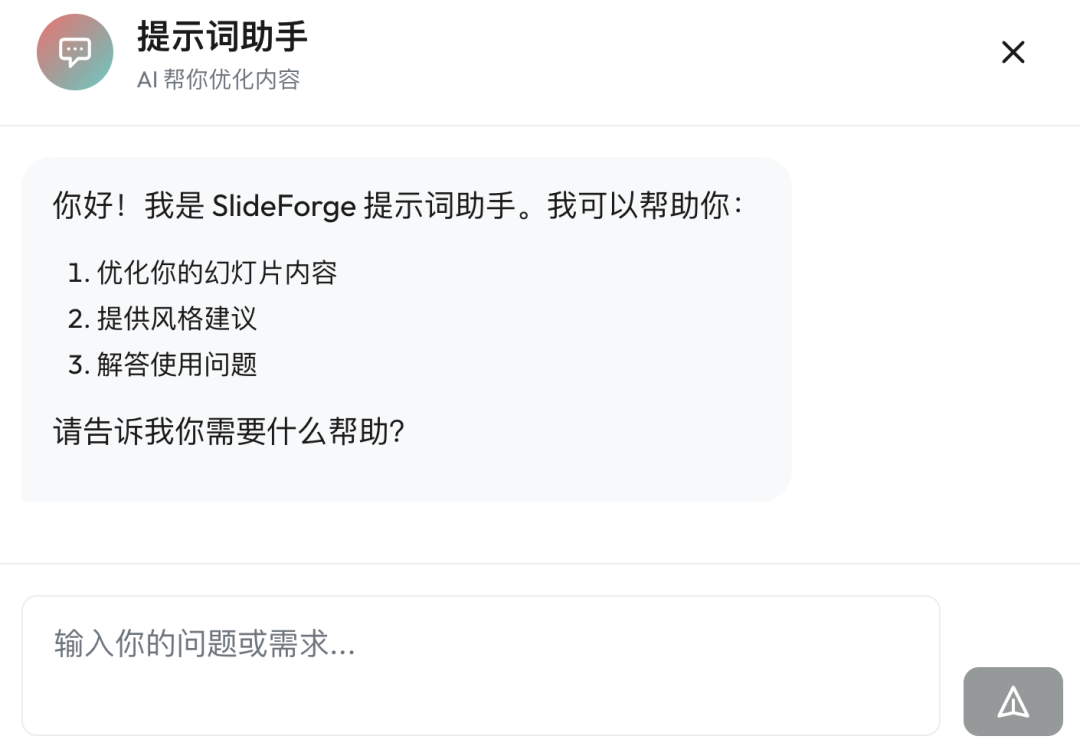
Task: Click the list number 3 marker
Action: coord(78,364)
